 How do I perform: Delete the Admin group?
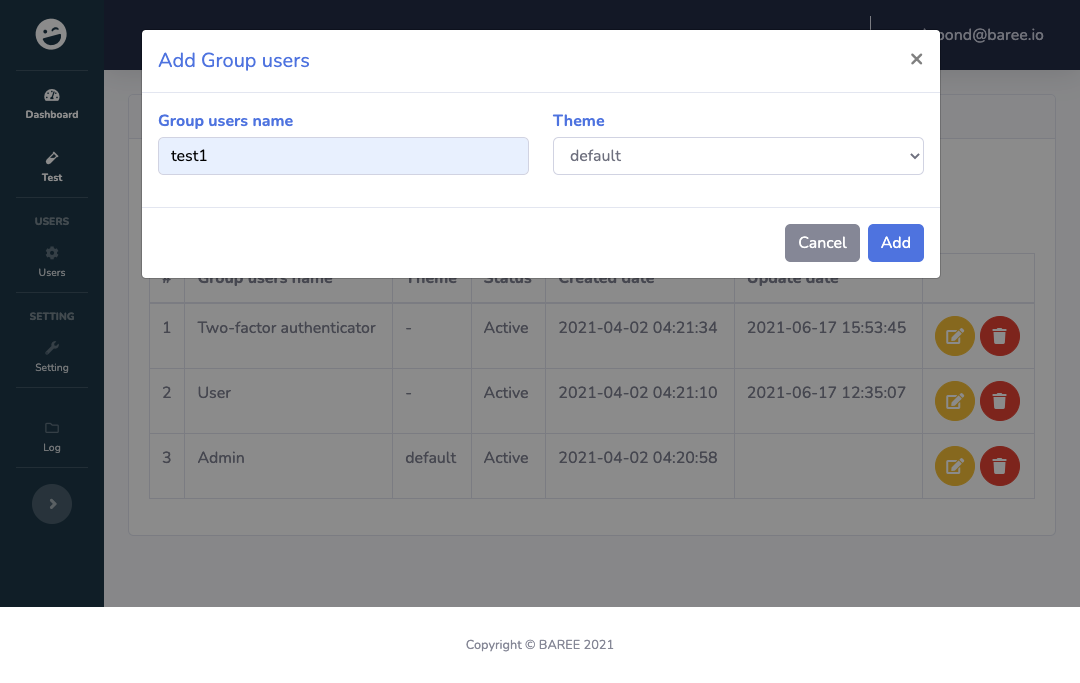tap(999, 466)
